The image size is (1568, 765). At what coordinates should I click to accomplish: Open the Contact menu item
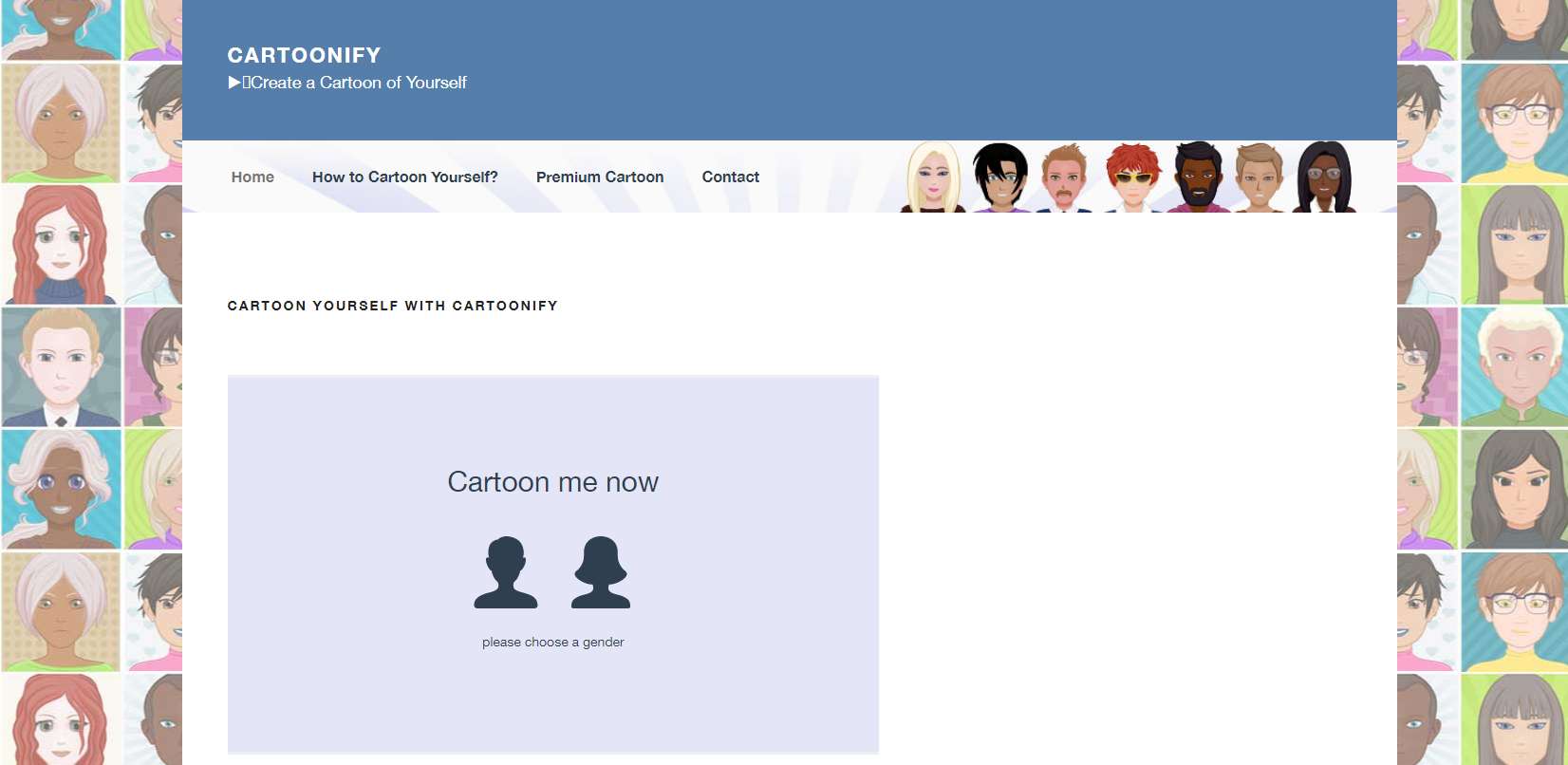731,177
